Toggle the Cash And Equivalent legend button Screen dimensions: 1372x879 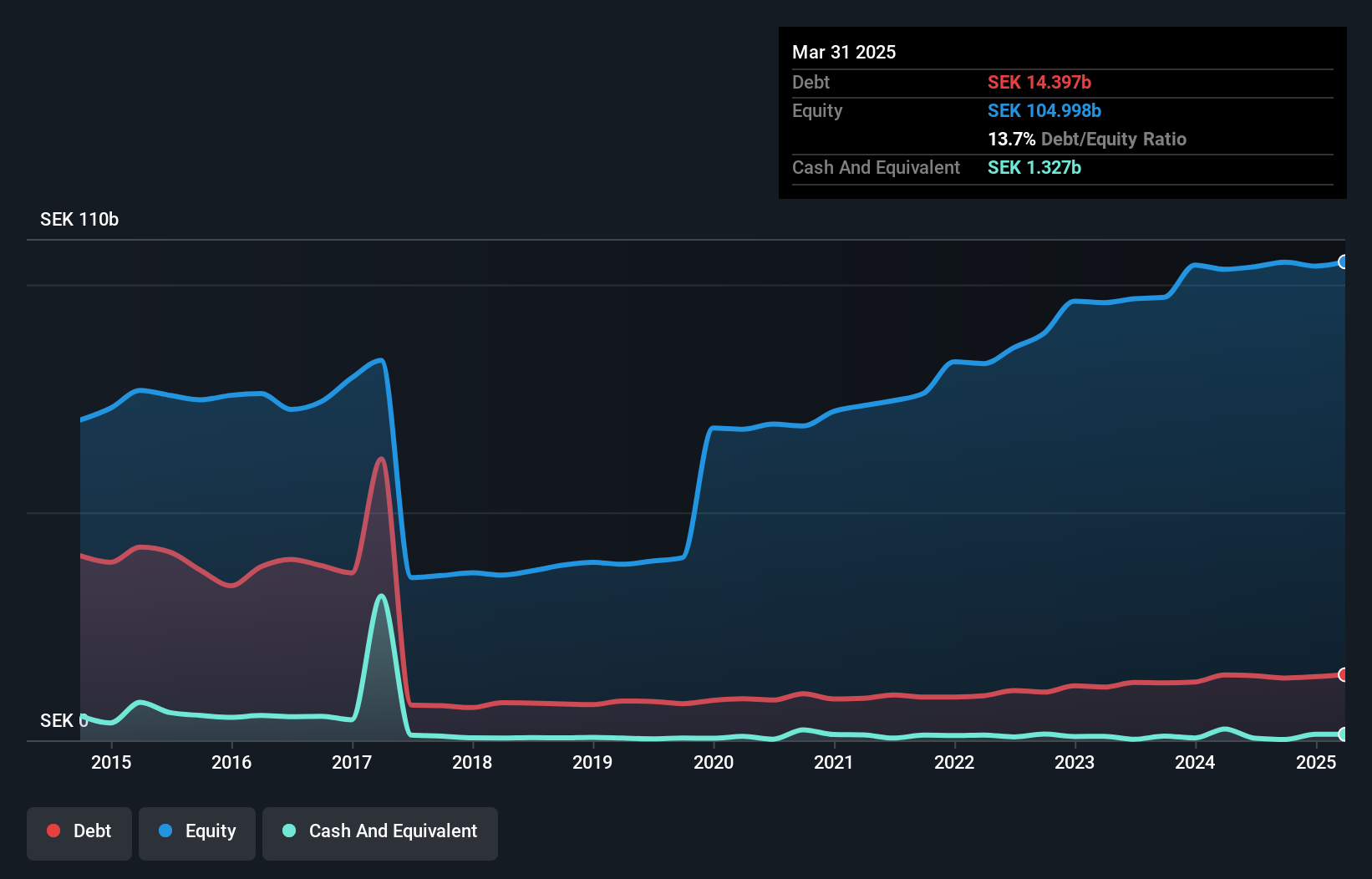[x=380, y=833]
